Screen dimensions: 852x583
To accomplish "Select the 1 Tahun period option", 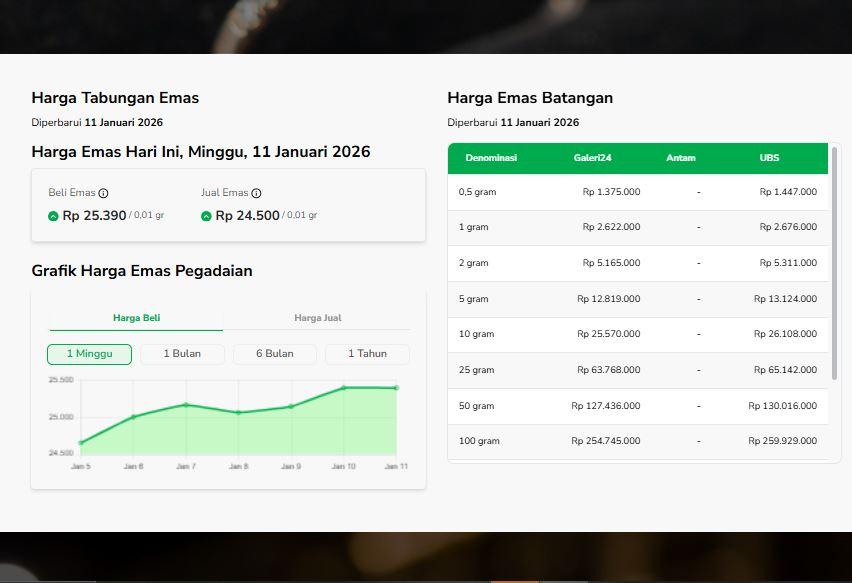I will [366, 353].
